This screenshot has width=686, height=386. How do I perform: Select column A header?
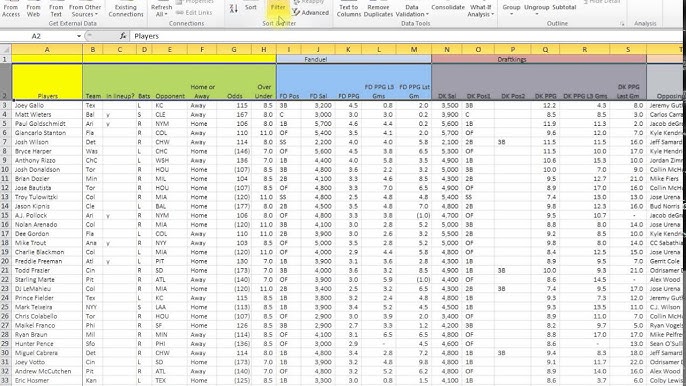47,49
